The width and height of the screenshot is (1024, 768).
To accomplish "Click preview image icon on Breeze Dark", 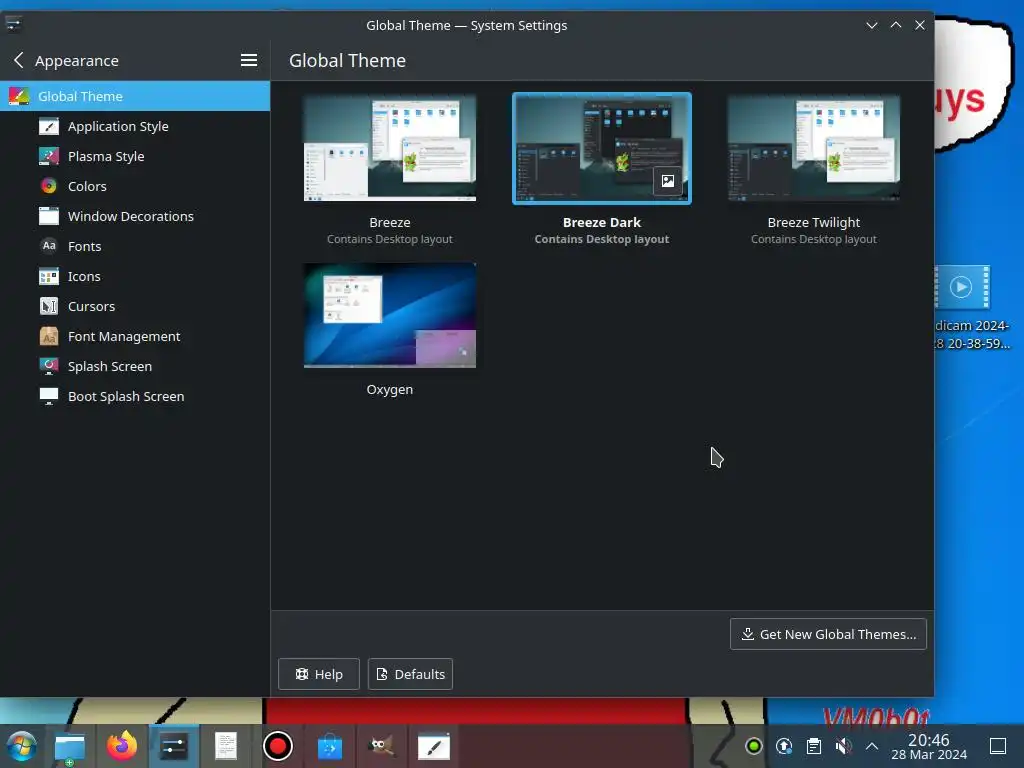I will click(x=667, y=181).
